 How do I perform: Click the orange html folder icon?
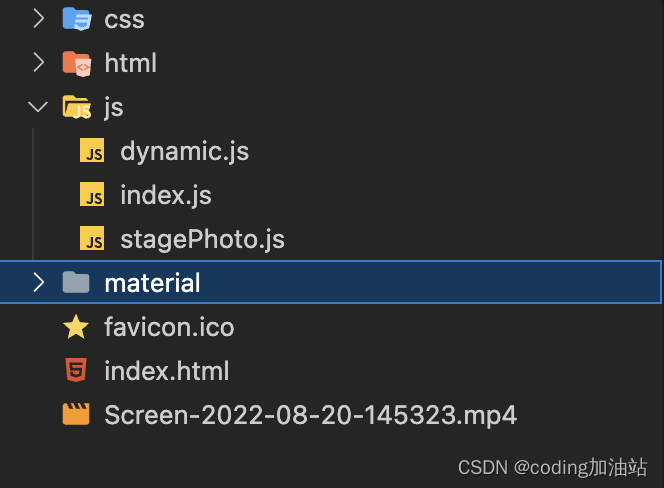click(x=77, y=64)
